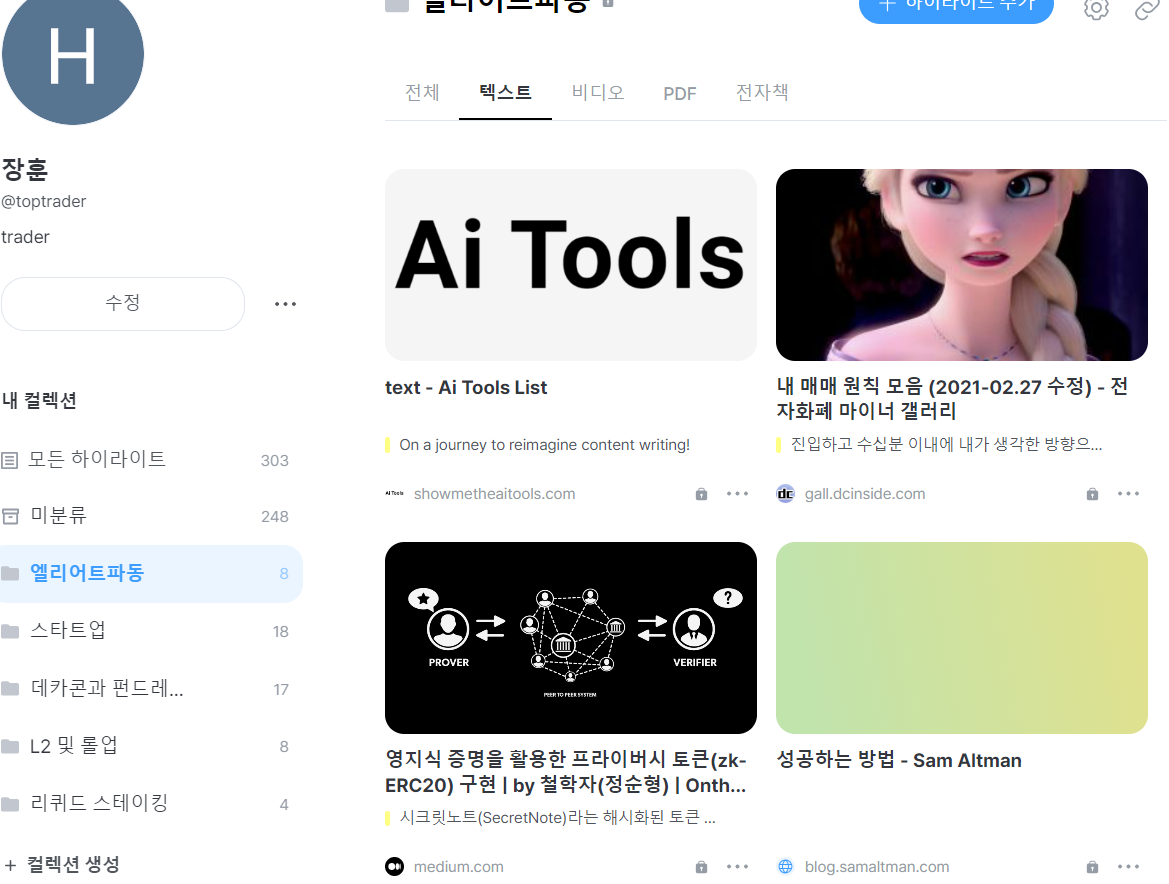Image resolution: width=1169 pixels, height=884 pixels.
Task: Open the blog.samaltman.com source link
Action: pos(877,866)
